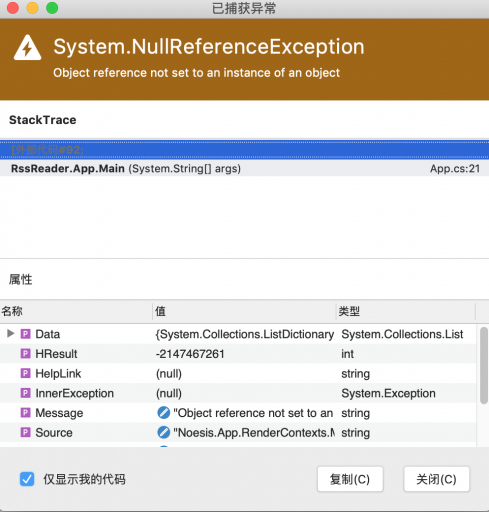The image size is (489, 512).
Task: Click the blue preview icon in Message value
Action: [x=163, y=413]
